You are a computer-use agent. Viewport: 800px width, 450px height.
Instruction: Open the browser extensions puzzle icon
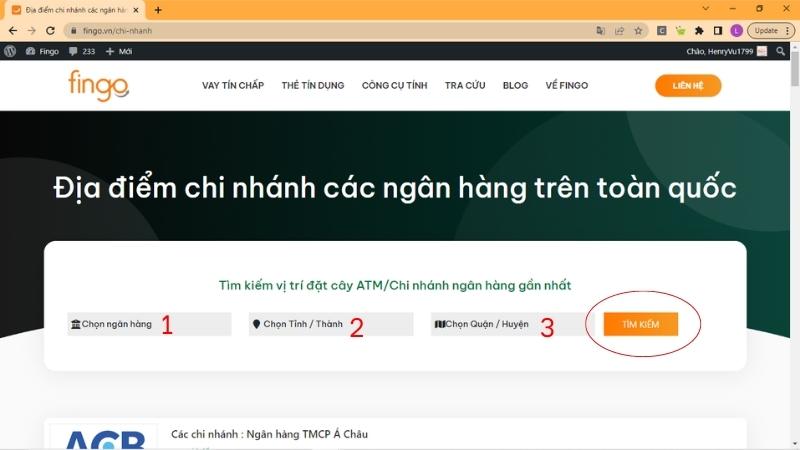tap(699, 31)
